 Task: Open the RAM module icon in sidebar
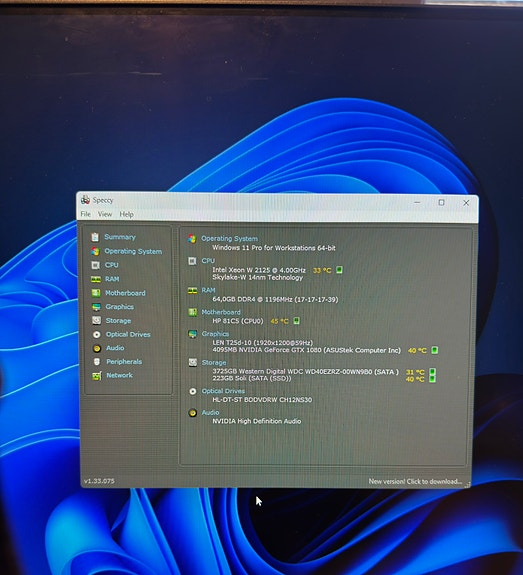coord(96,279)
